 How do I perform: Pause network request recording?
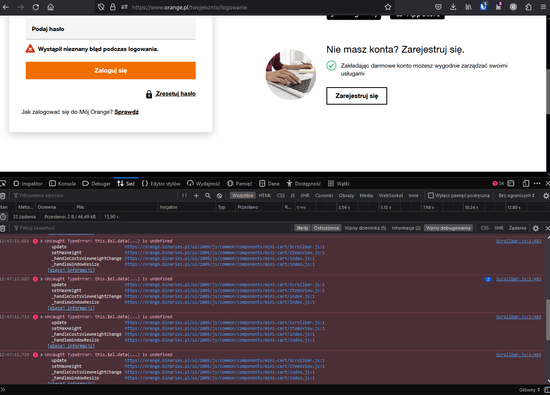[x=185, y=195]
